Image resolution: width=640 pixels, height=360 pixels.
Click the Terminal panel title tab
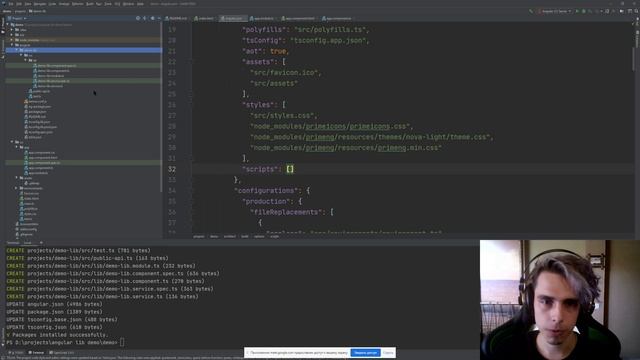[13, 242]
